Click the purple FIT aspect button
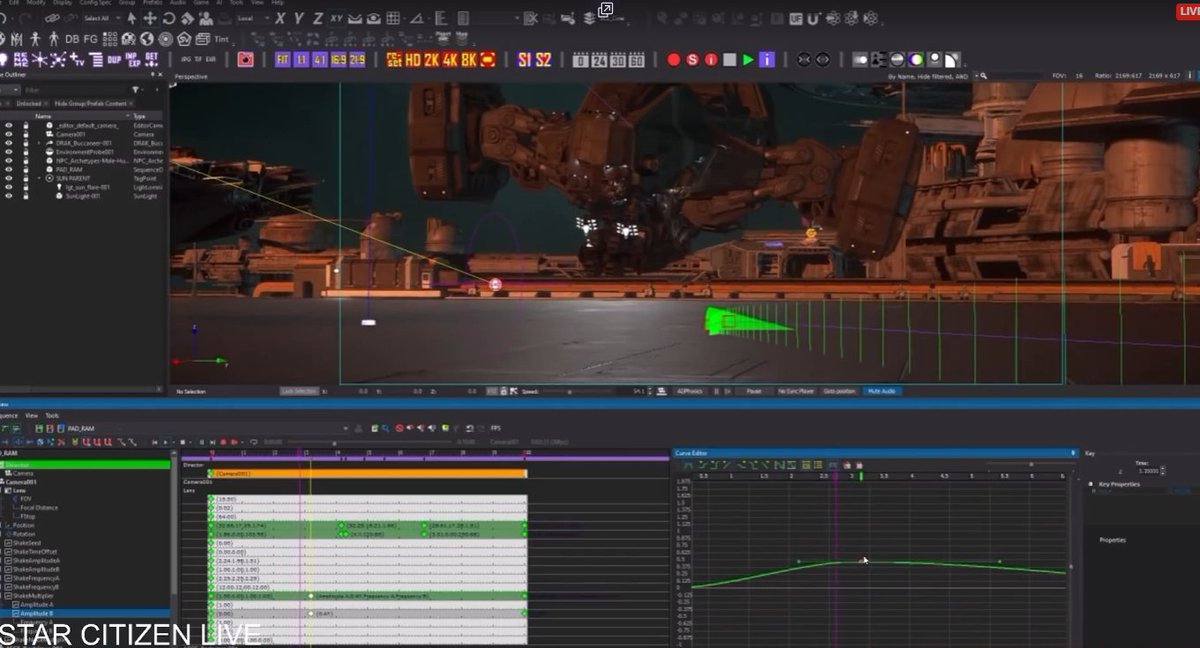 coord(283,60)
